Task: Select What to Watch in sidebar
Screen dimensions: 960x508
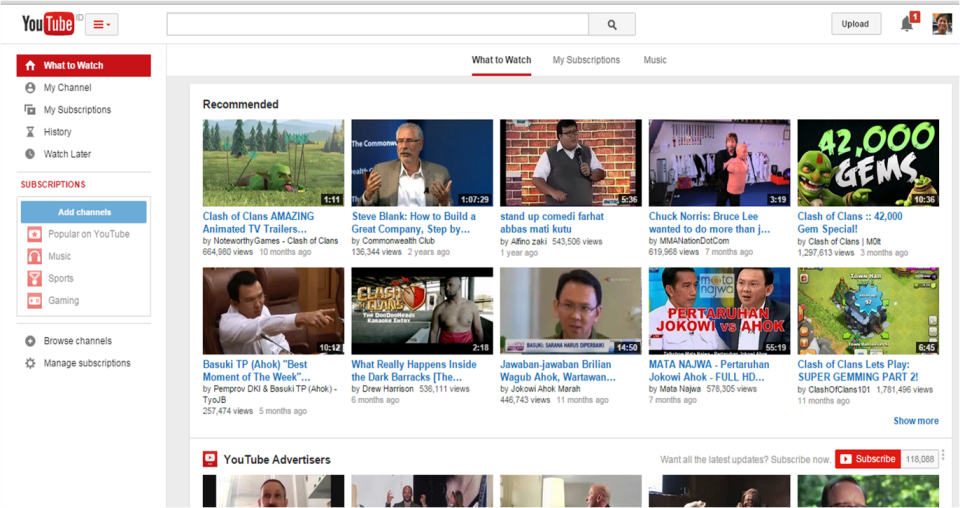Action: 84,65
